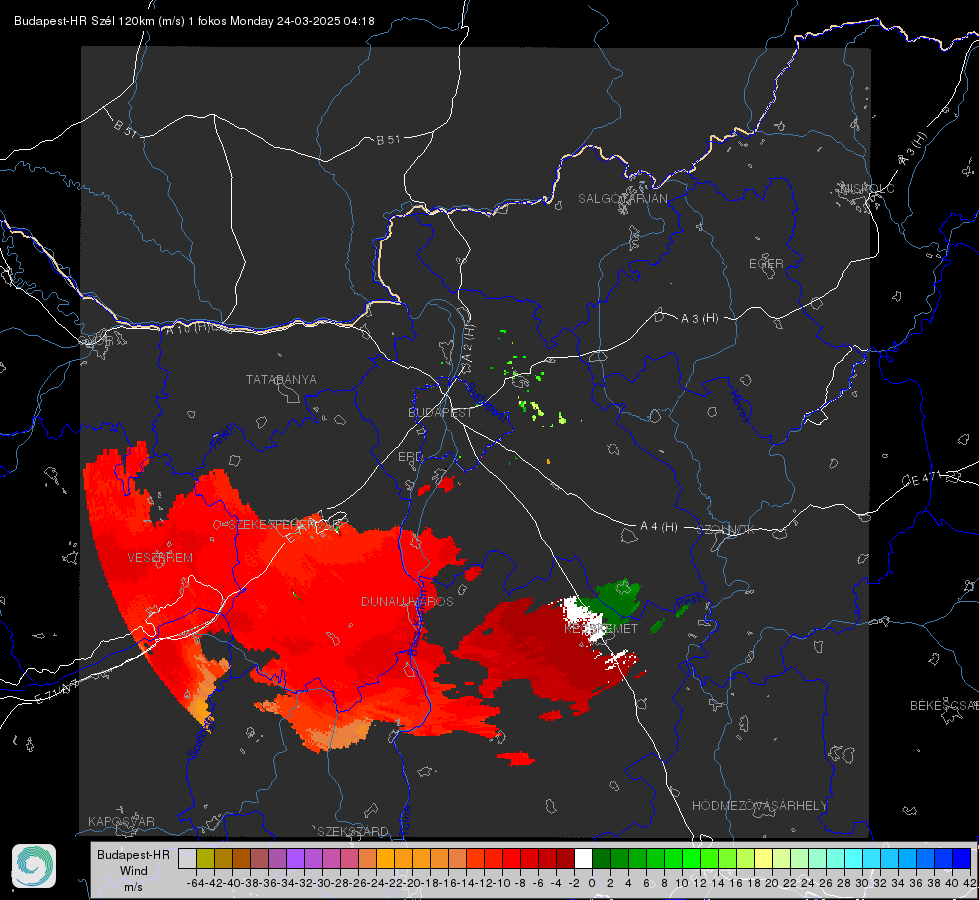Click the ERD town label
This screenshot has width=979, height=900.
pyautogui.click(x=410, y=457)
